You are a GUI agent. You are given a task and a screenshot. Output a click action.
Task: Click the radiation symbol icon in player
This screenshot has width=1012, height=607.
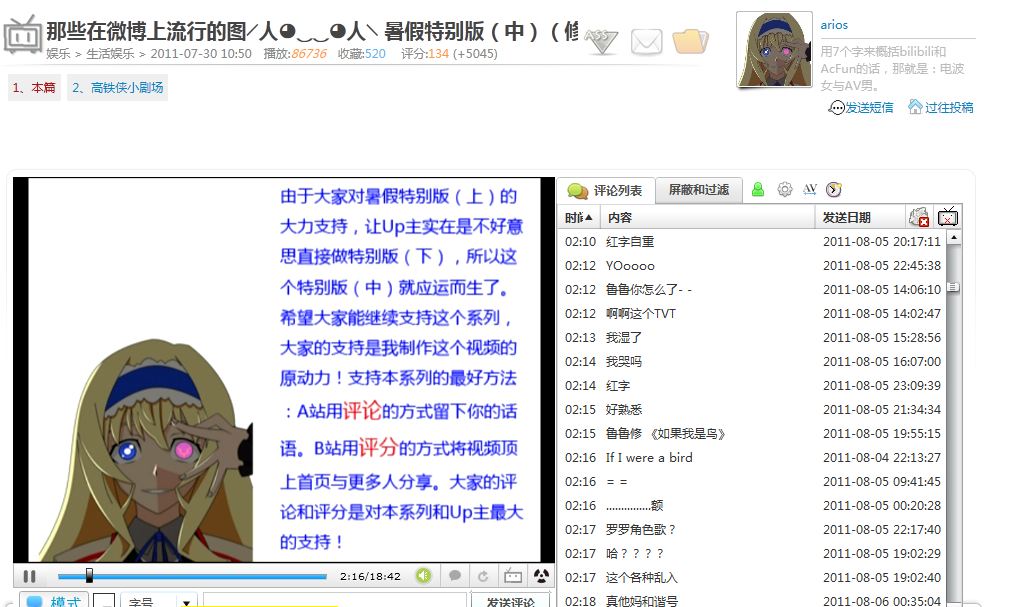coord(541,575)
